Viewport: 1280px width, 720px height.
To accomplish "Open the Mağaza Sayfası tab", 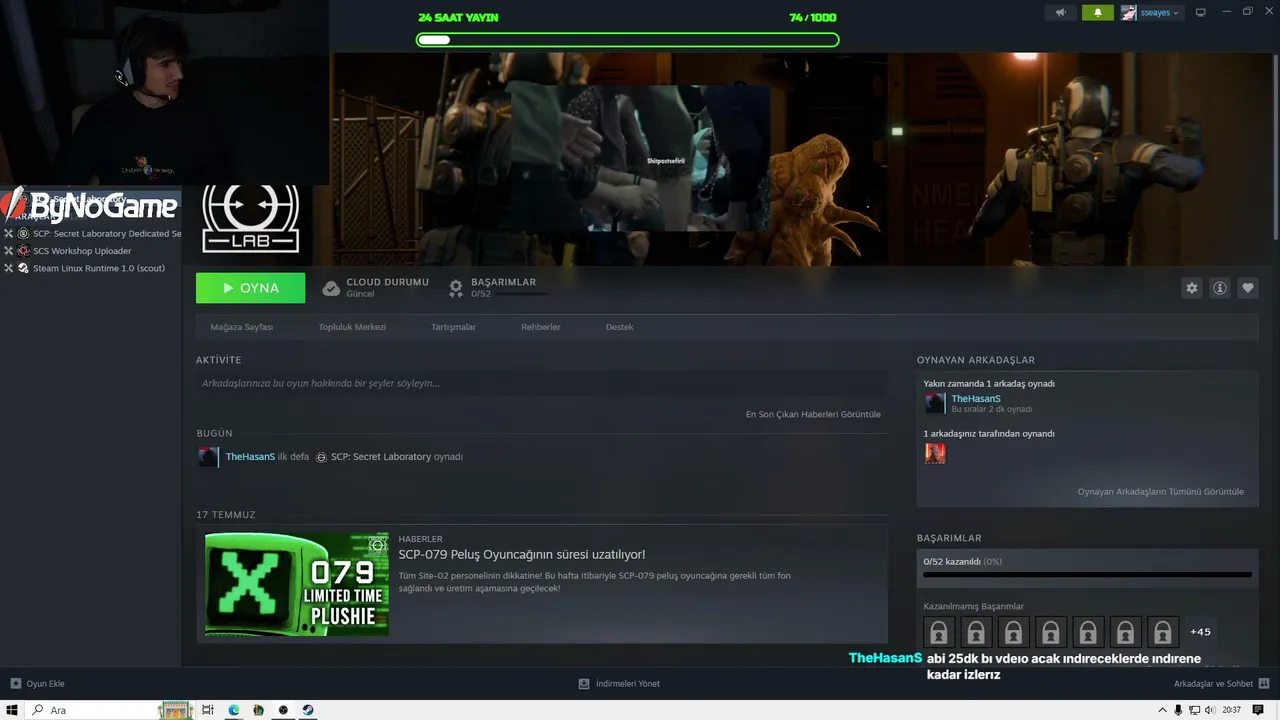I will 242,327.
